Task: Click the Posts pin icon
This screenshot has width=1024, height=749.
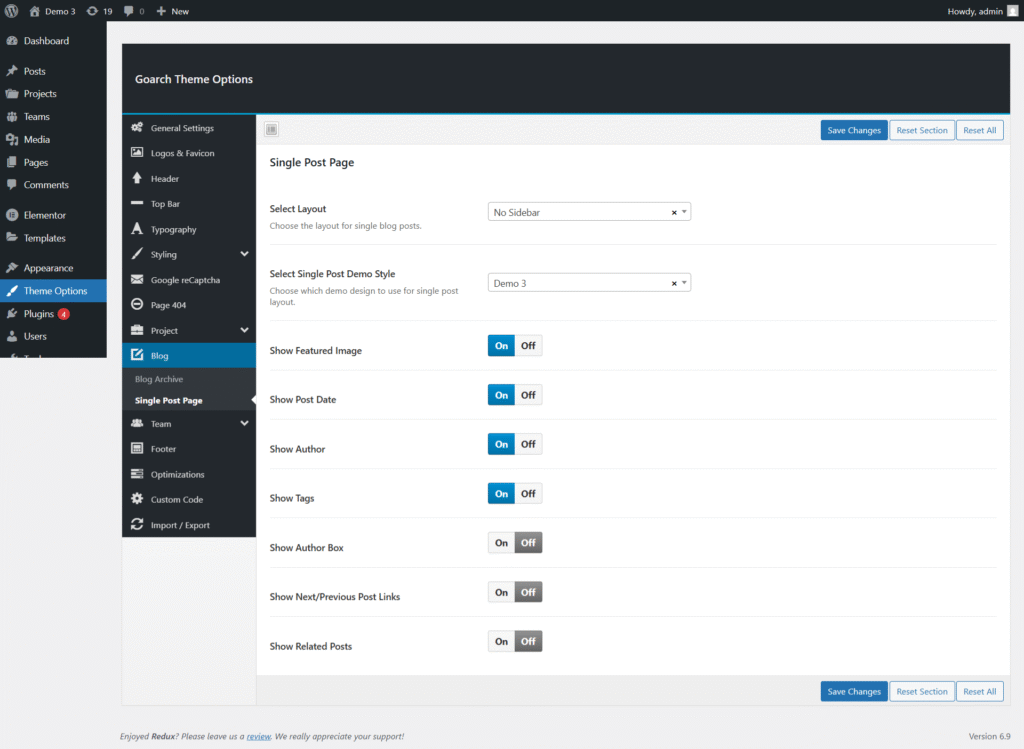Action: click(12, 71)
